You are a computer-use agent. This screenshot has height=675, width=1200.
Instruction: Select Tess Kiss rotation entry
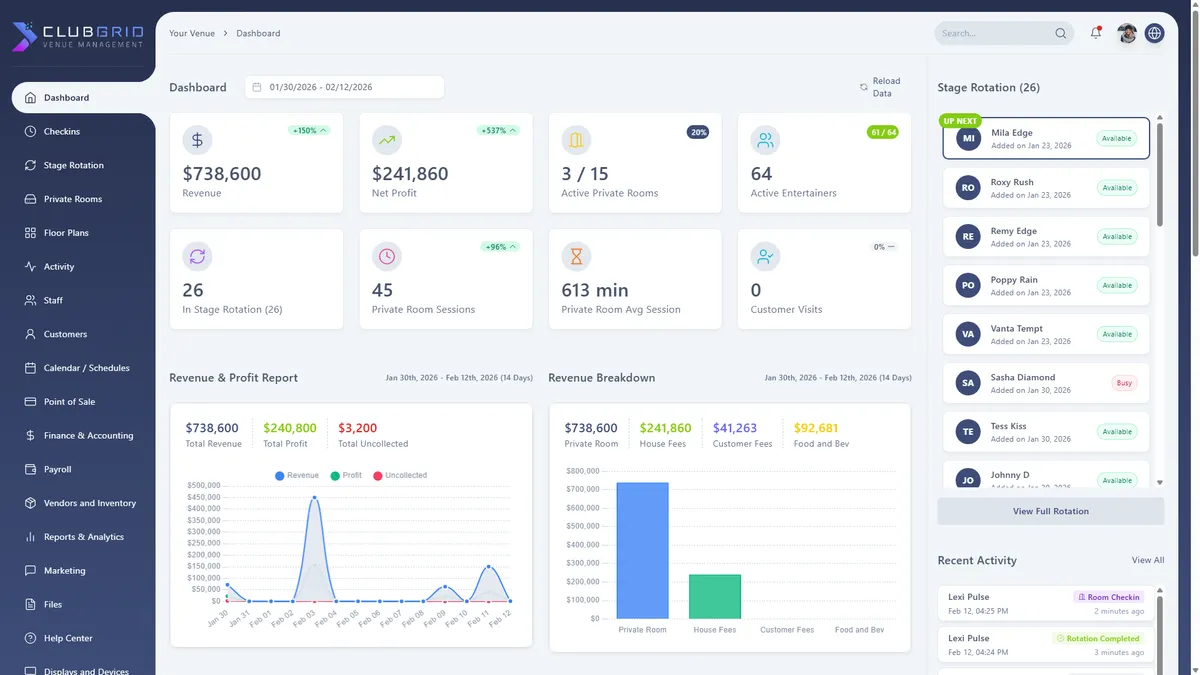click(1046, 432)
